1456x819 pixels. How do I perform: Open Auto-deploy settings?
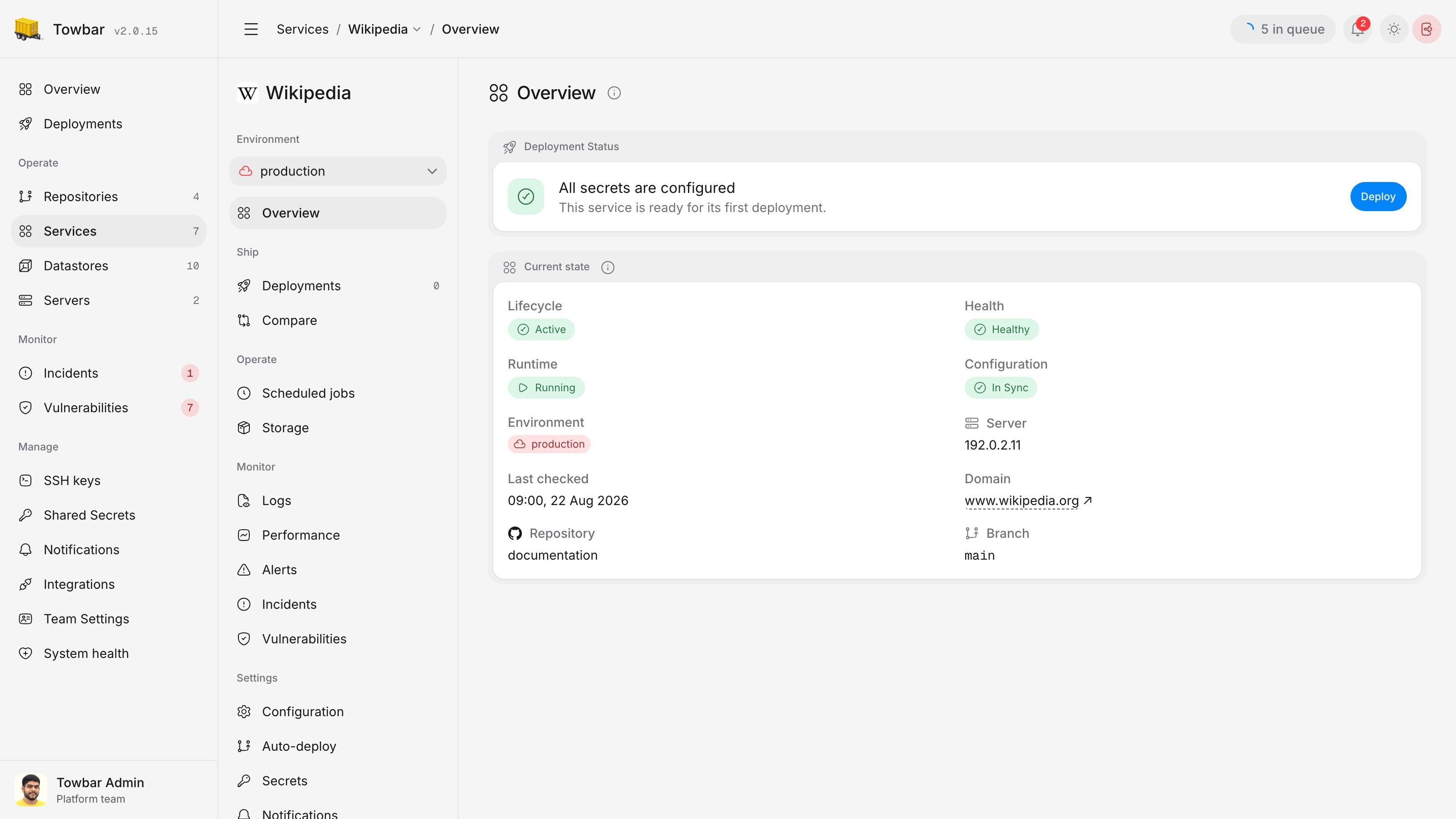pos(338,746)
